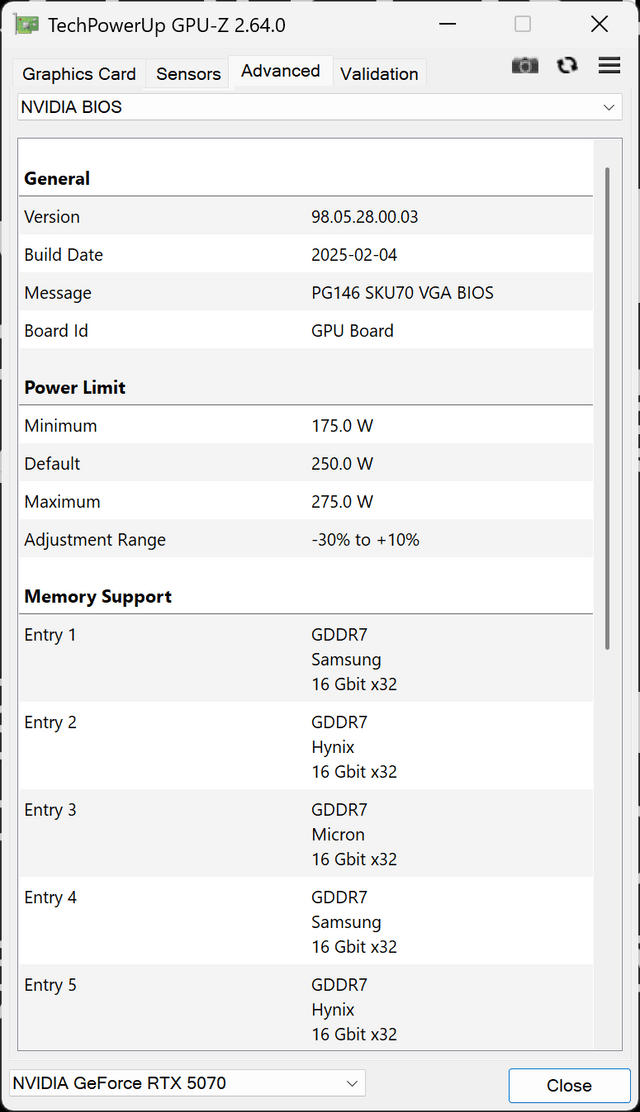Switch to the Graphics Card tab

[79, 74]
